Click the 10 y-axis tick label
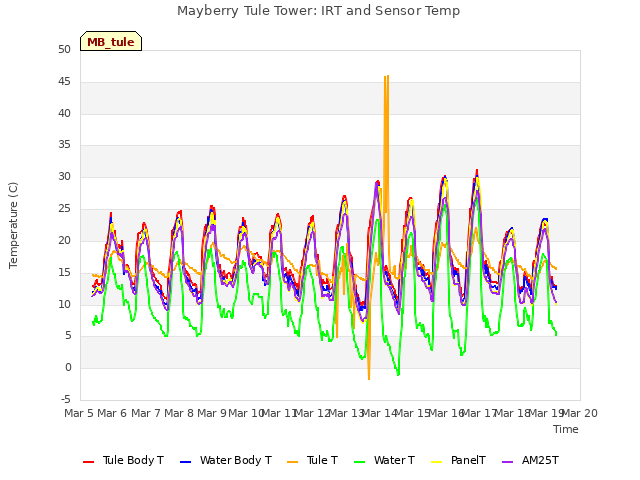This screenshot has height=480, width=640. 64,304
